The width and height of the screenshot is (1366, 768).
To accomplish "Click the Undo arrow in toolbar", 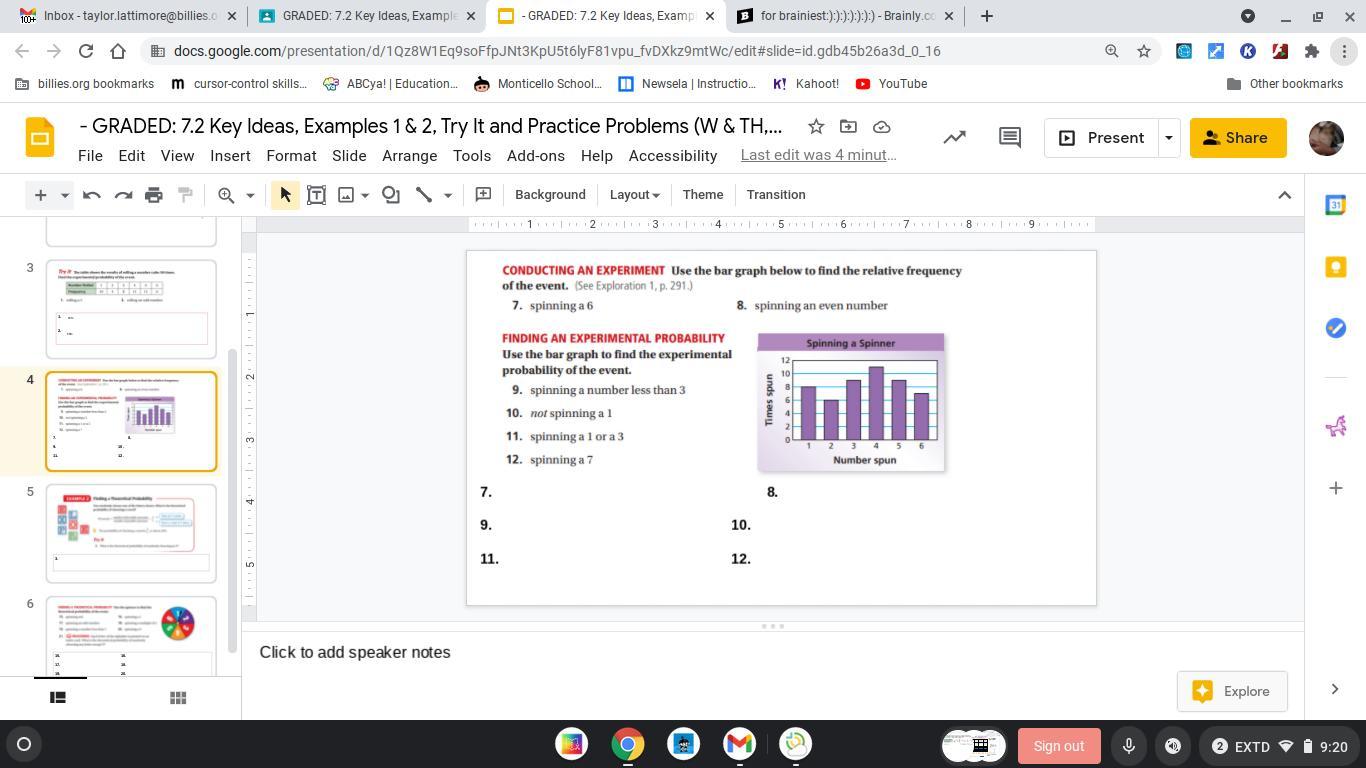I will pos(92,195).
